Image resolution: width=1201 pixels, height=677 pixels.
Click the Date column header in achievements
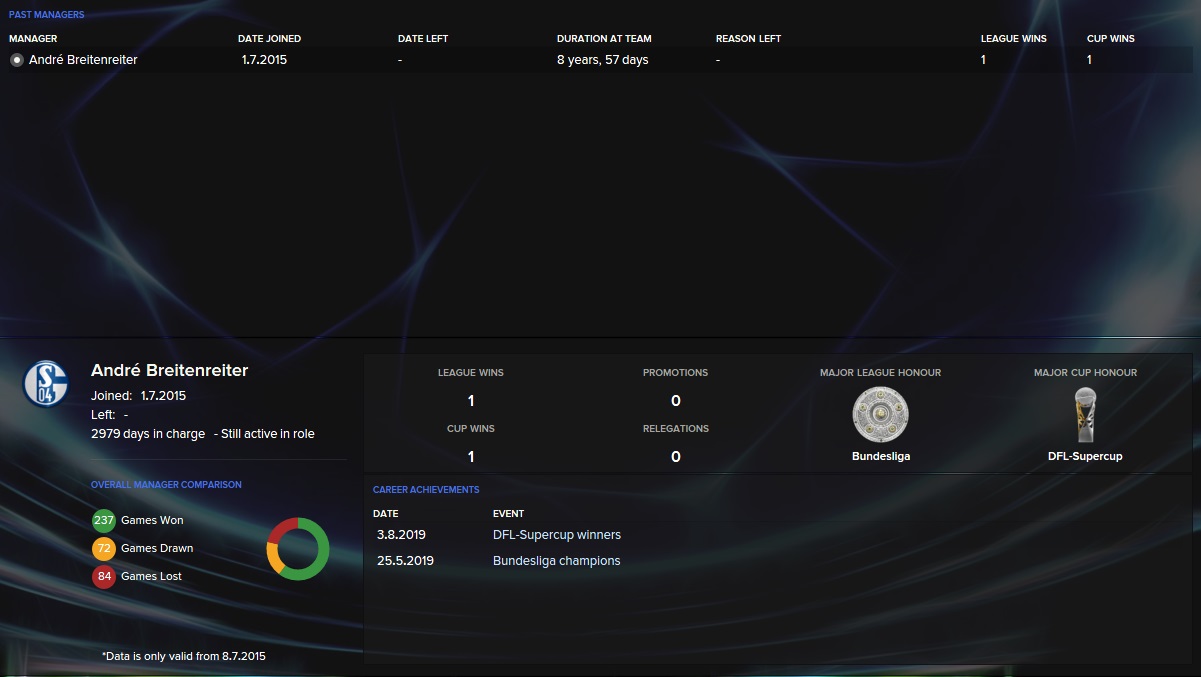click(385, 514)
